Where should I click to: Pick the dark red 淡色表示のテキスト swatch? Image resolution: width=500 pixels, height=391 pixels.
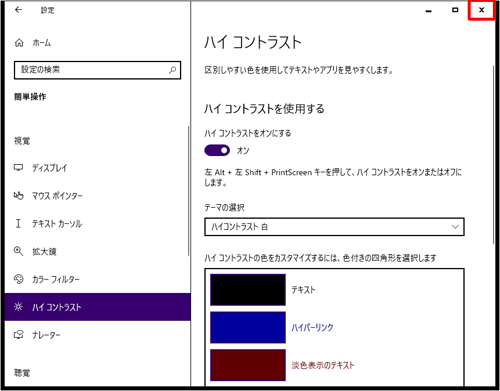pos(248,365)
